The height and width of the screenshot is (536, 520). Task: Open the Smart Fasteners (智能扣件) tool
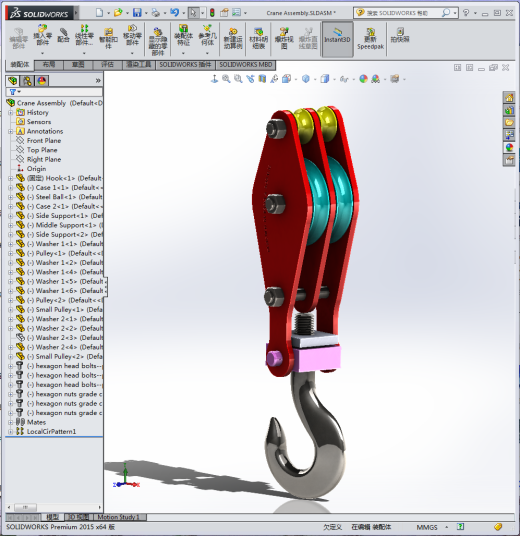pyautogui.click(x=108, y=38)
